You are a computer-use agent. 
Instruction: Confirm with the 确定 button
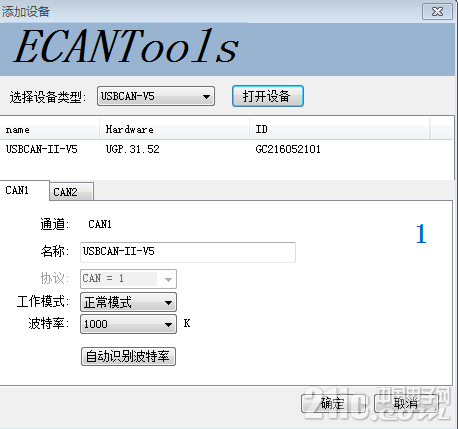pos(333,404)
